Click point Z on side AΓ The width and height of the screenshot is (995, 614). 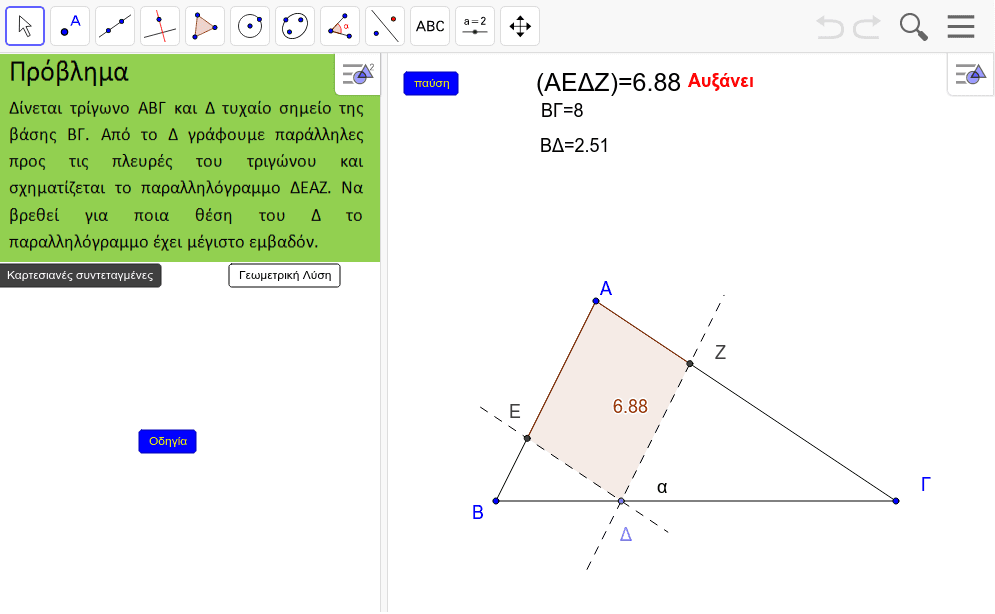tap(690, 364)
